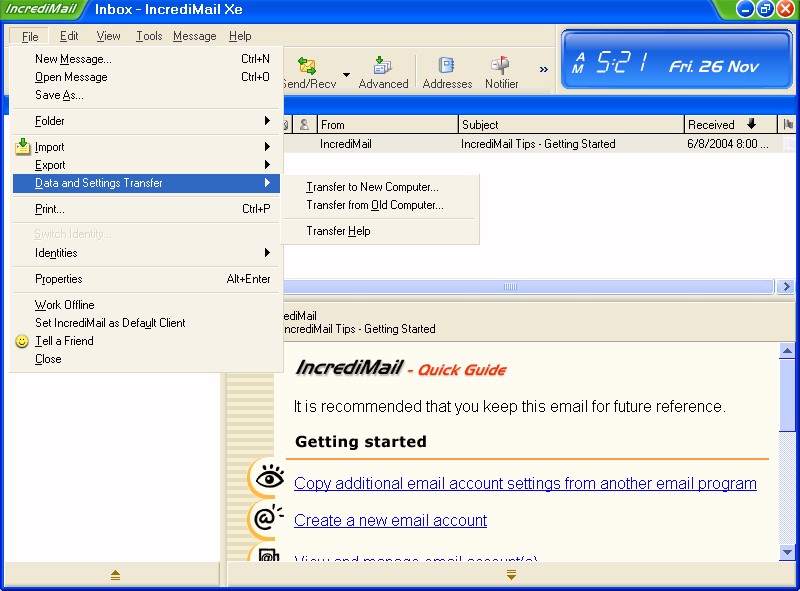The width and height of the screenshot is (800, 591).
Task: Open the Advanced toolbar icon
Action: (x=383, y=67)
